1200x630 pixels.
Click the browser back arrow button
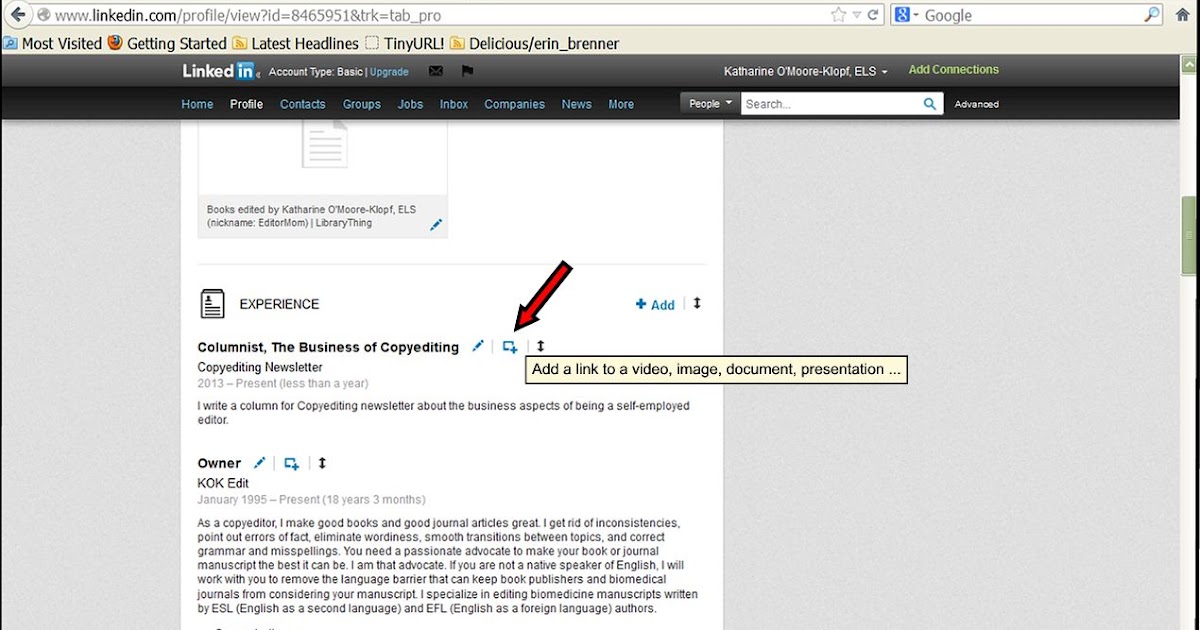pos(17,15)
